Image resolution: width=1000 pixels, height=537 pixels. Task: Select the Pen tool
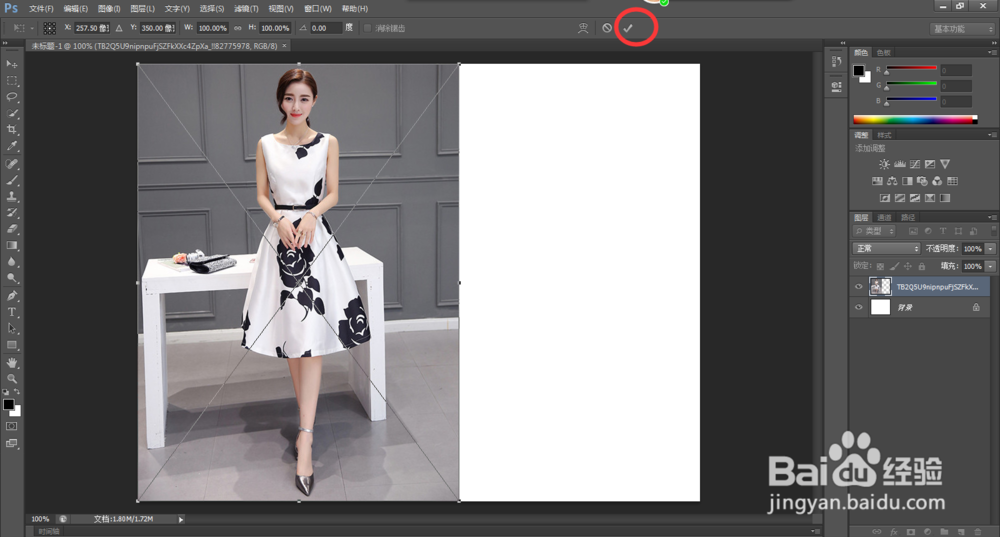[x=11, y=296]
